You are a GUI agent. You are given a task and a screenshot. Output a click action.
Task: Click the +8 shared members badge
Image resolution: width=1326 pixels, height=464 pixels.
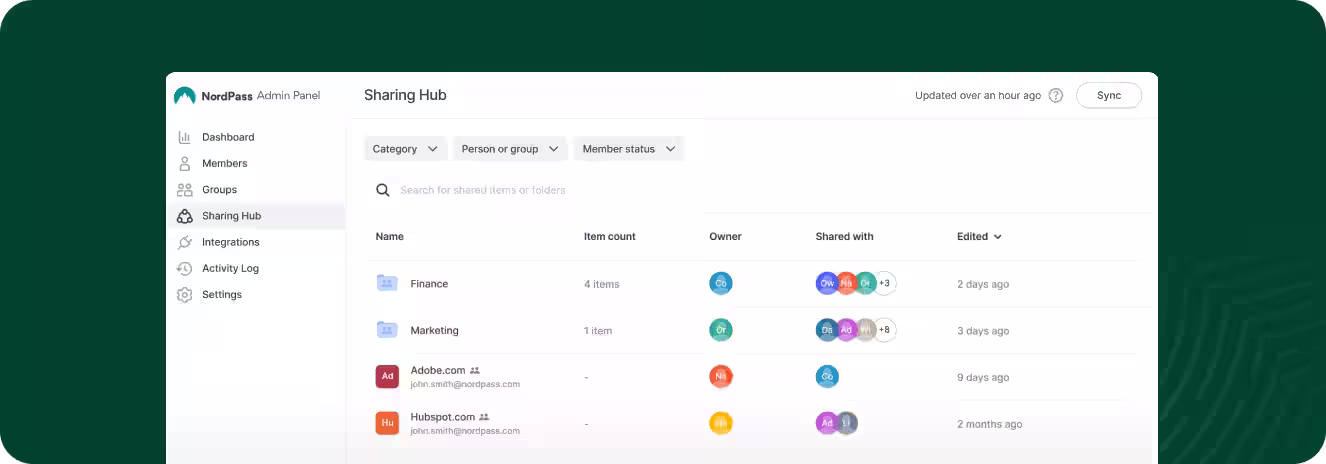click(x=884, y=330)
